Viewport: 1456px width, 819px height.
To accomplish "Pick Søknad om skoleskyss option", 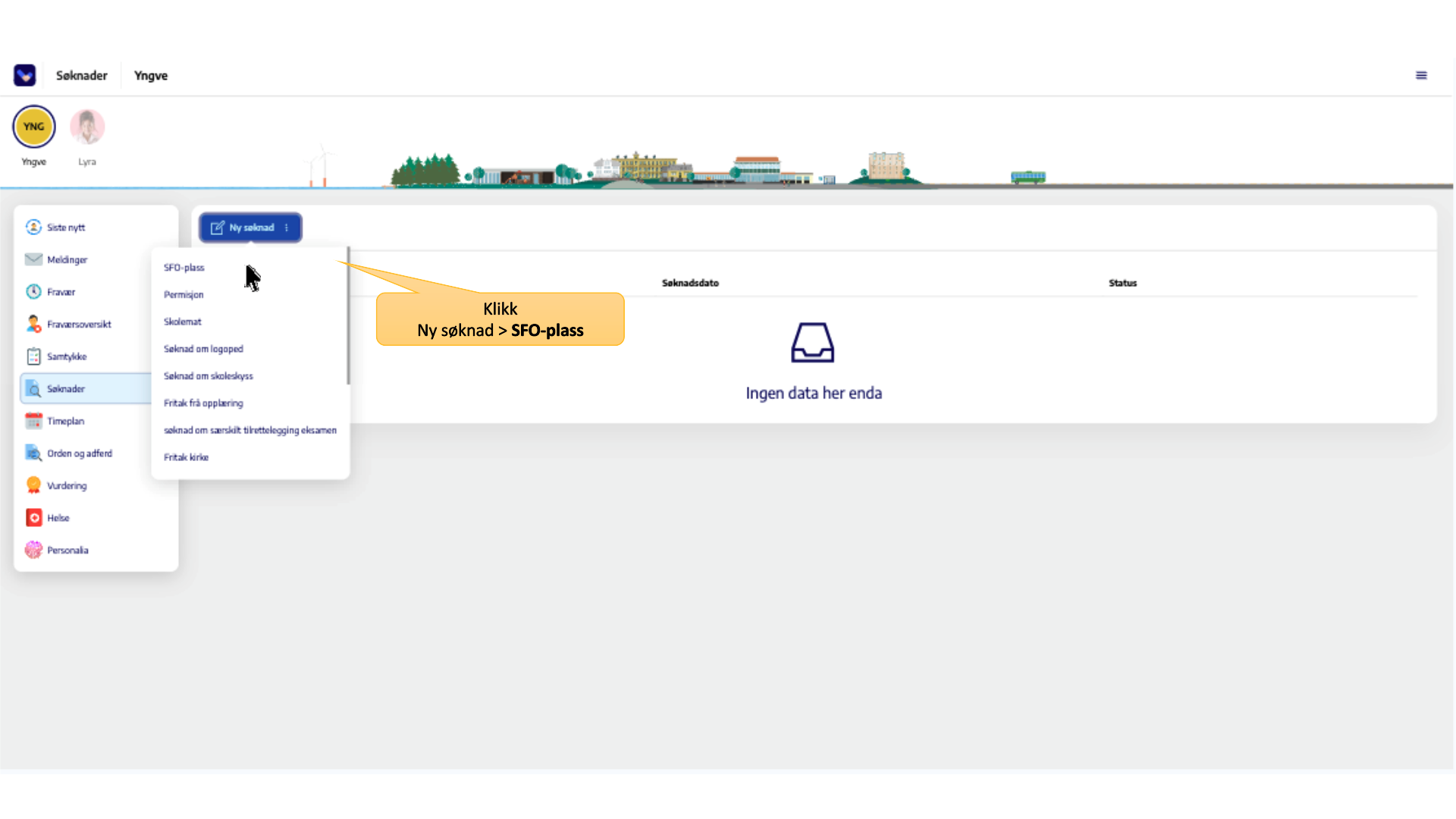I will [209, 376].
